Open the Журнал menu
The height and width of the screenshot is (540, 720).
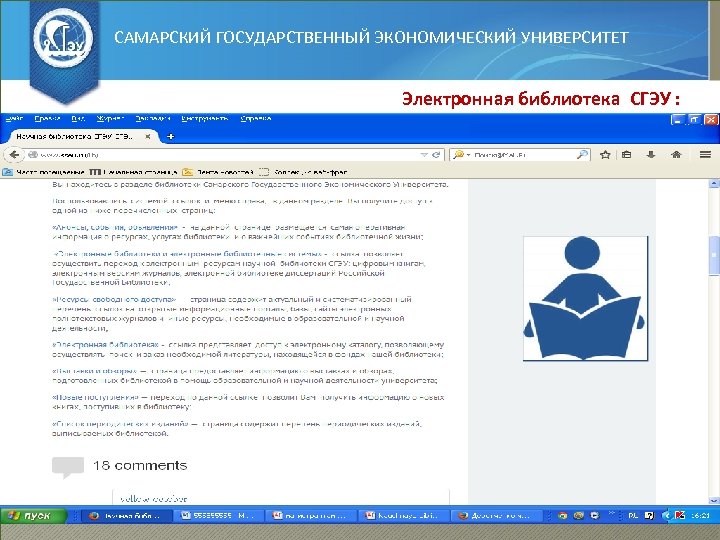(110, 118)
